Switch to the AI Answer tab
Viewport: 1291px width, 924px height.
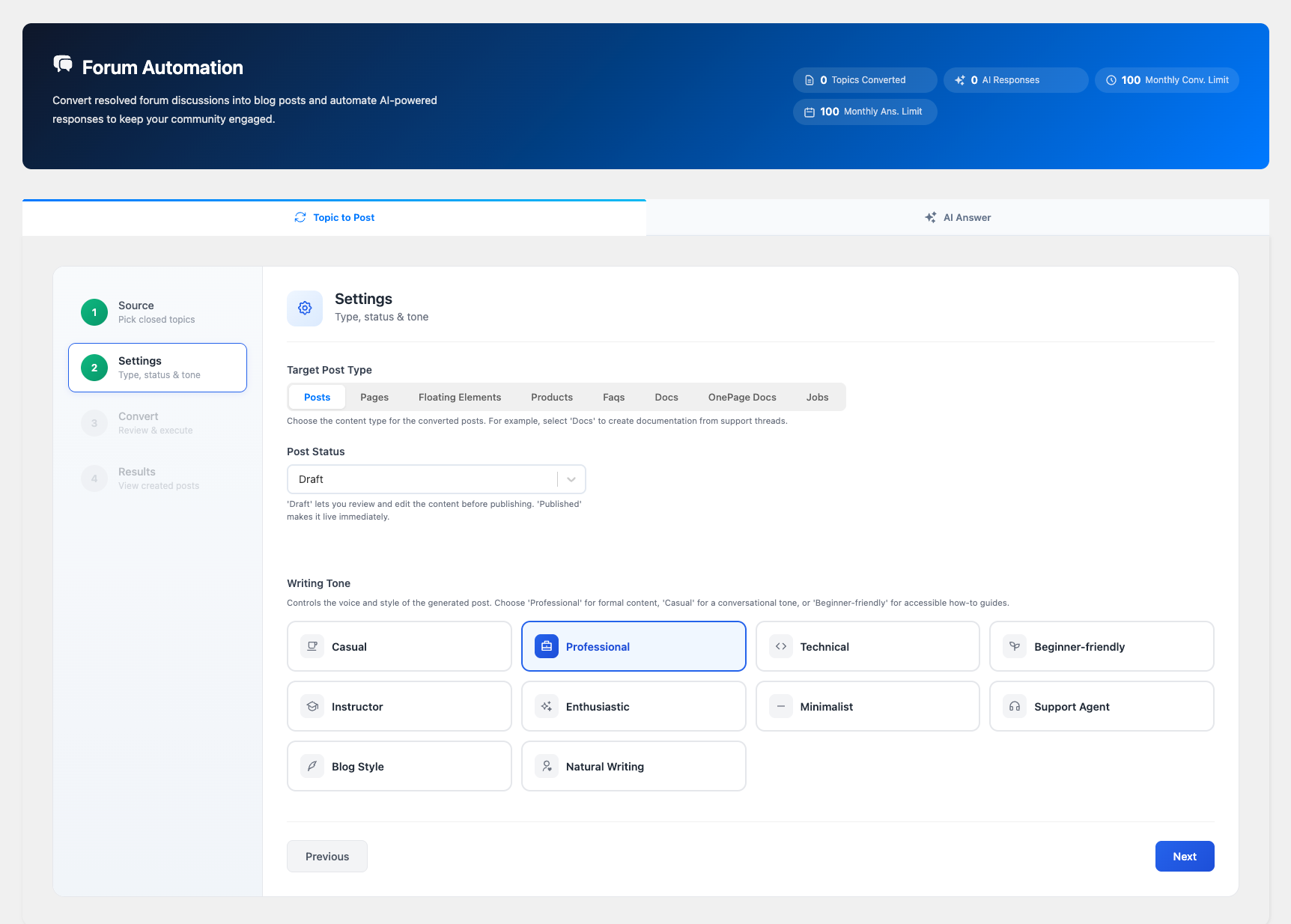958,217
